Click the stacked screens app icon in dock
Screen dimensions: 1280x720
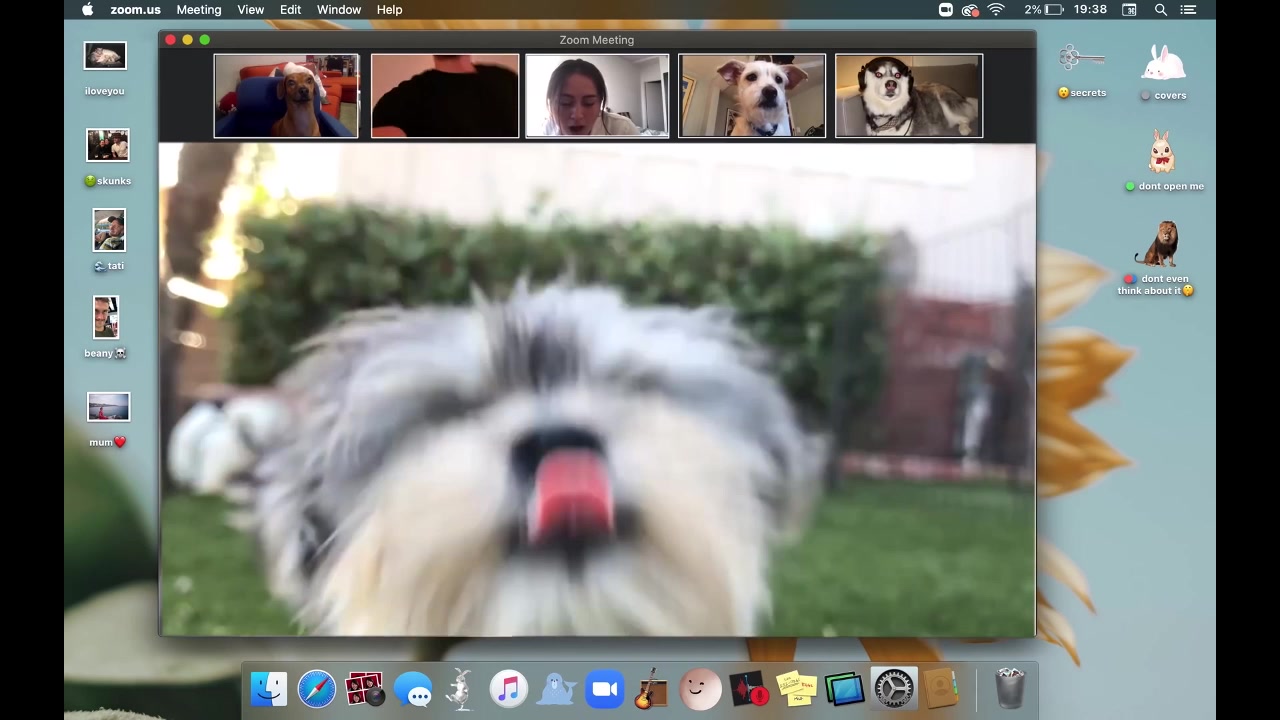[845, 689]
